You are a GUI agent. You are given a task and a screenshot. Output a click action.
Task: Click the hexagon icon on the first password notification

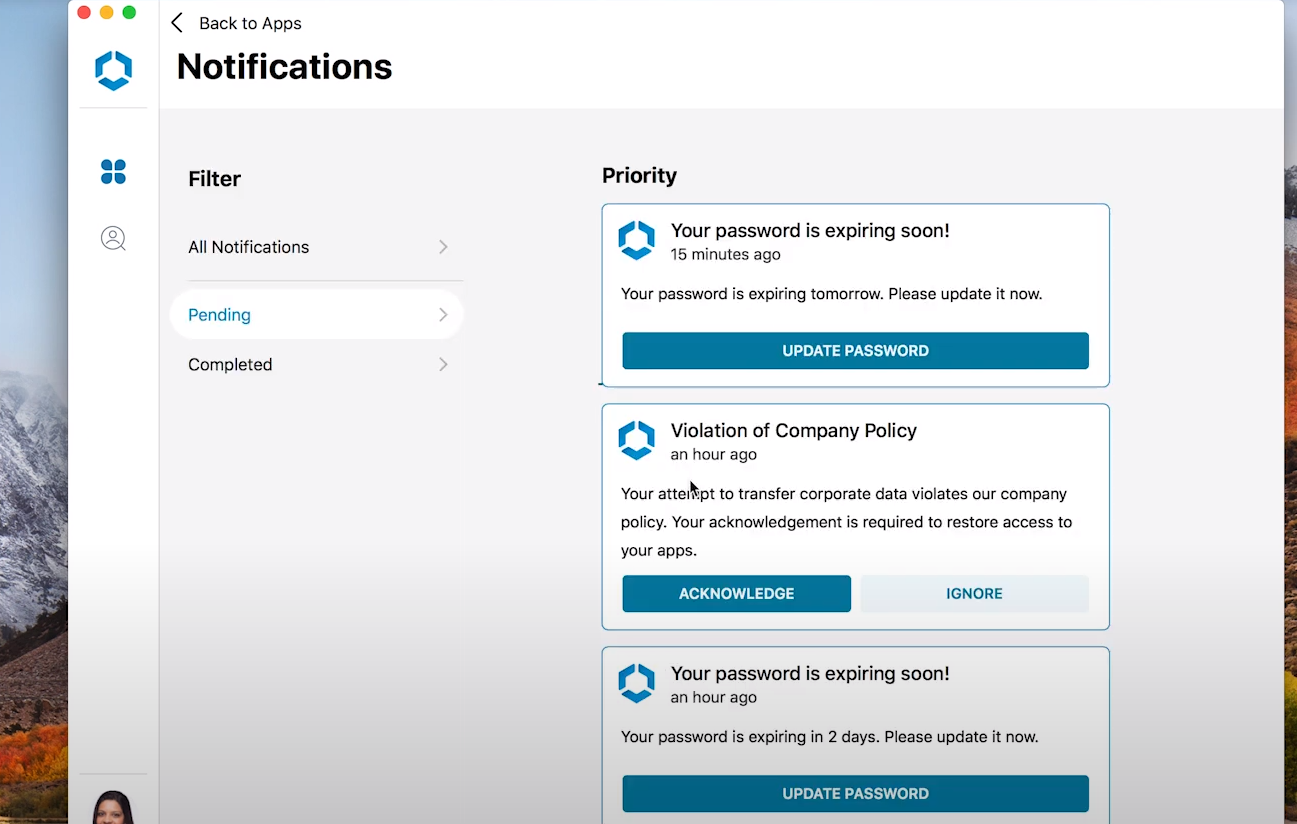point(637,240)
